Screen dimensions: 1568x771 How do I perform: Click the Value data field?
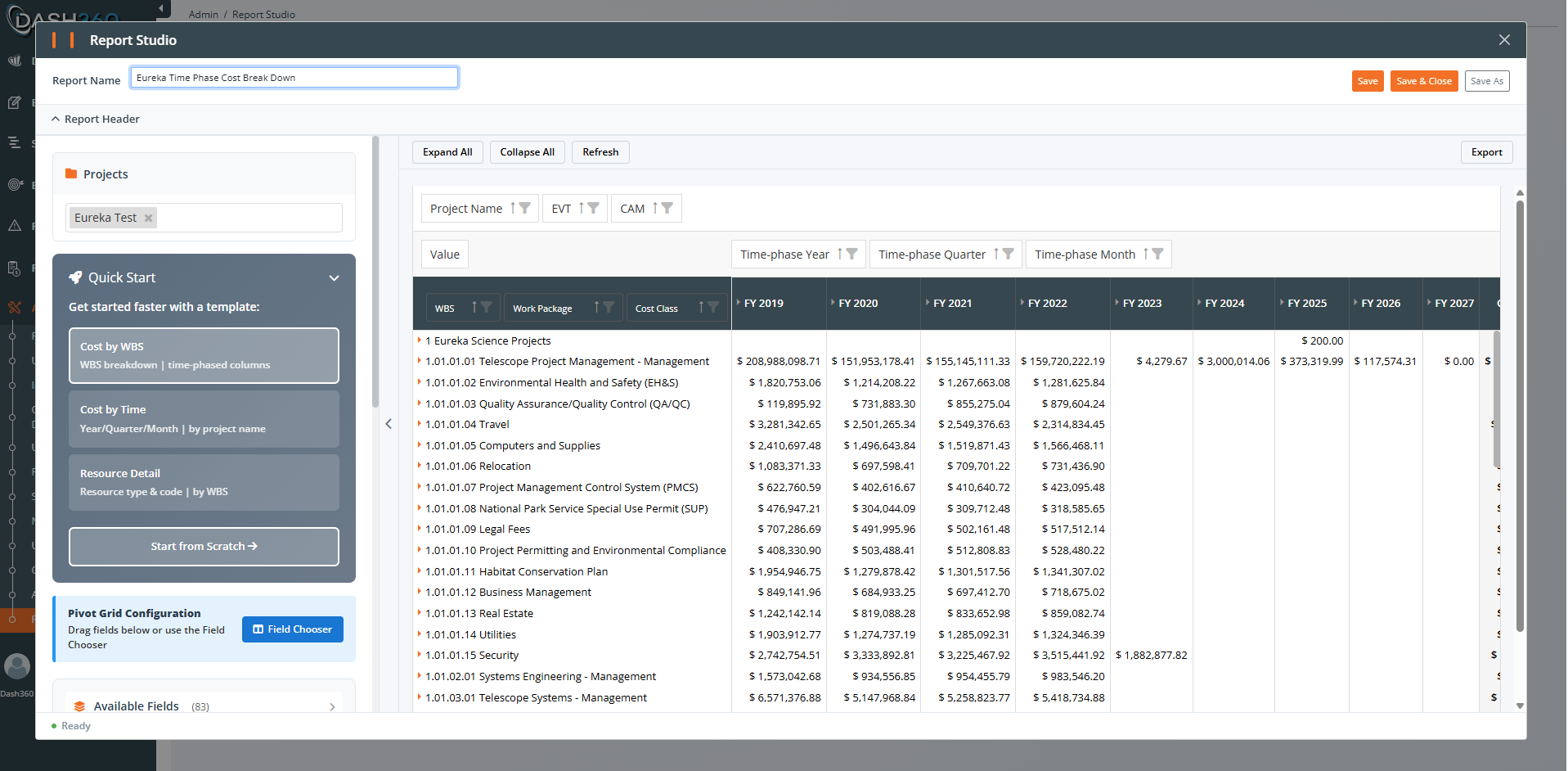click(x=445, y=255)
